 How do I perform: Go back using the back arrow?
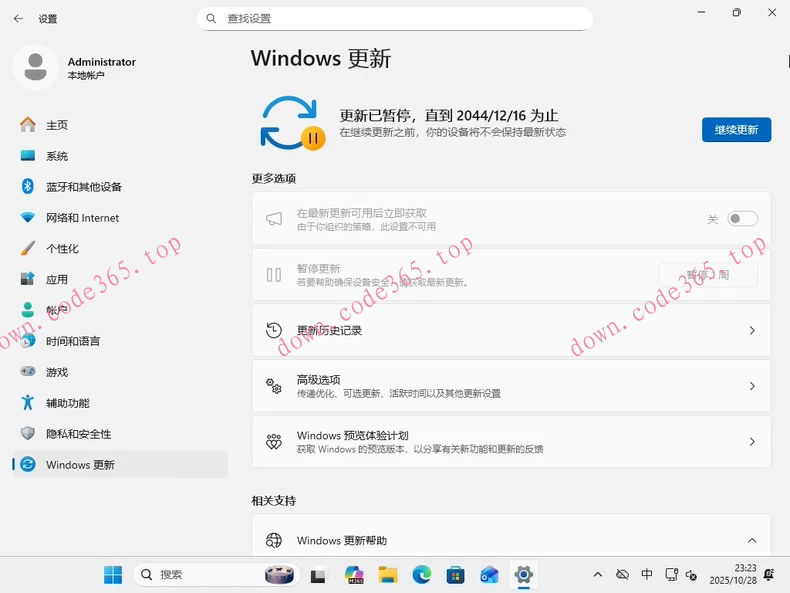19,19
